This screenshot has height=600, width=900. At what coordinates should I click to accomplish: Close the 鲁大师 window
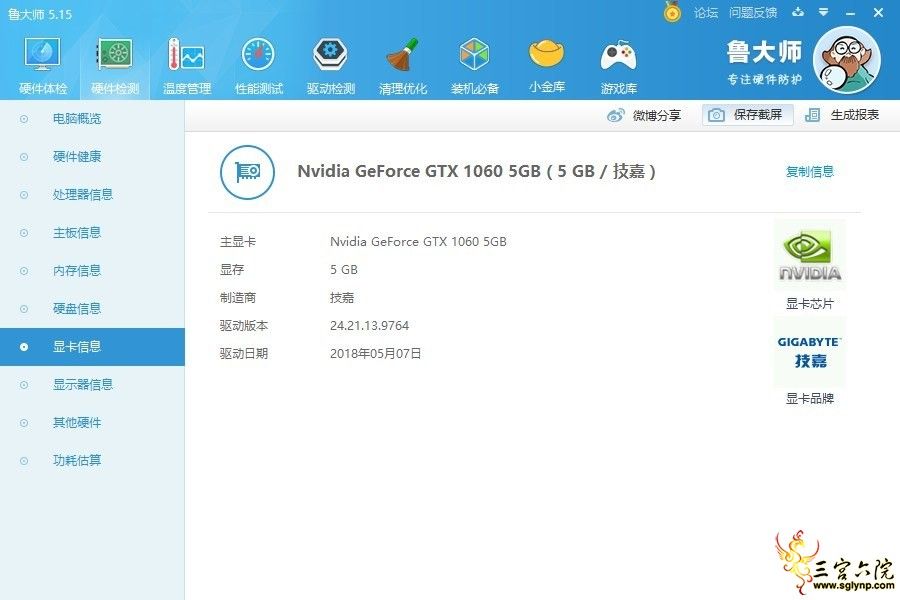[878, 13]
